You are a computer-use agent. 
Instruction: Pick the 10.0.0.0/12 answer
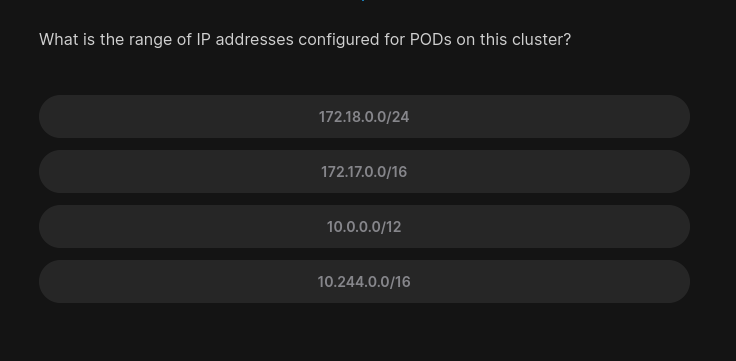(364, 226)
